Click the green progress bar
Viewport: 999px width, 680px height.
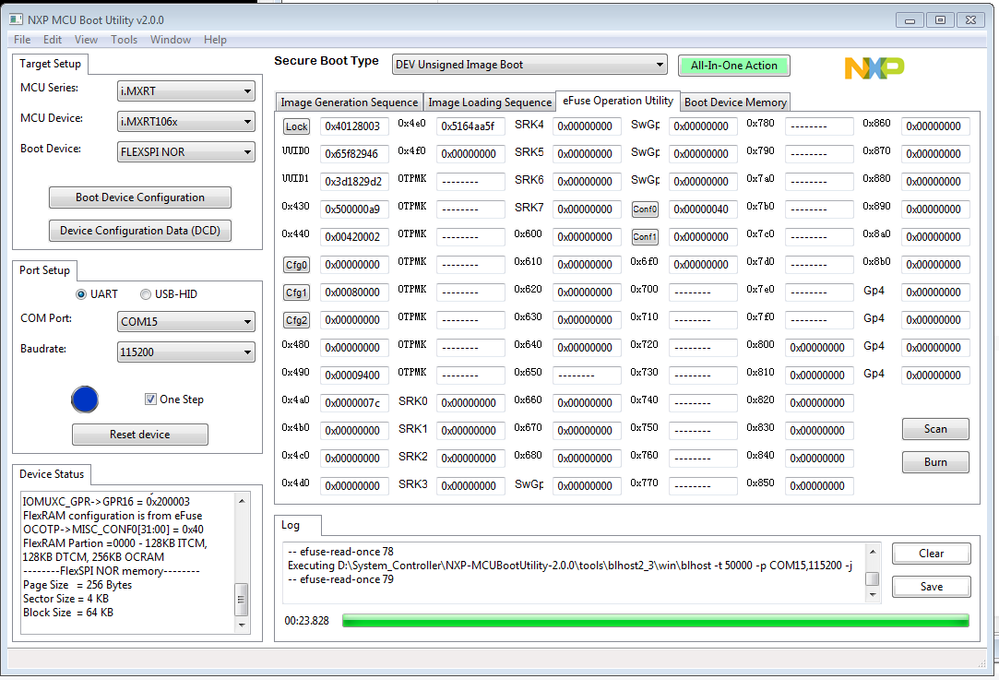[x=656, y=620]
